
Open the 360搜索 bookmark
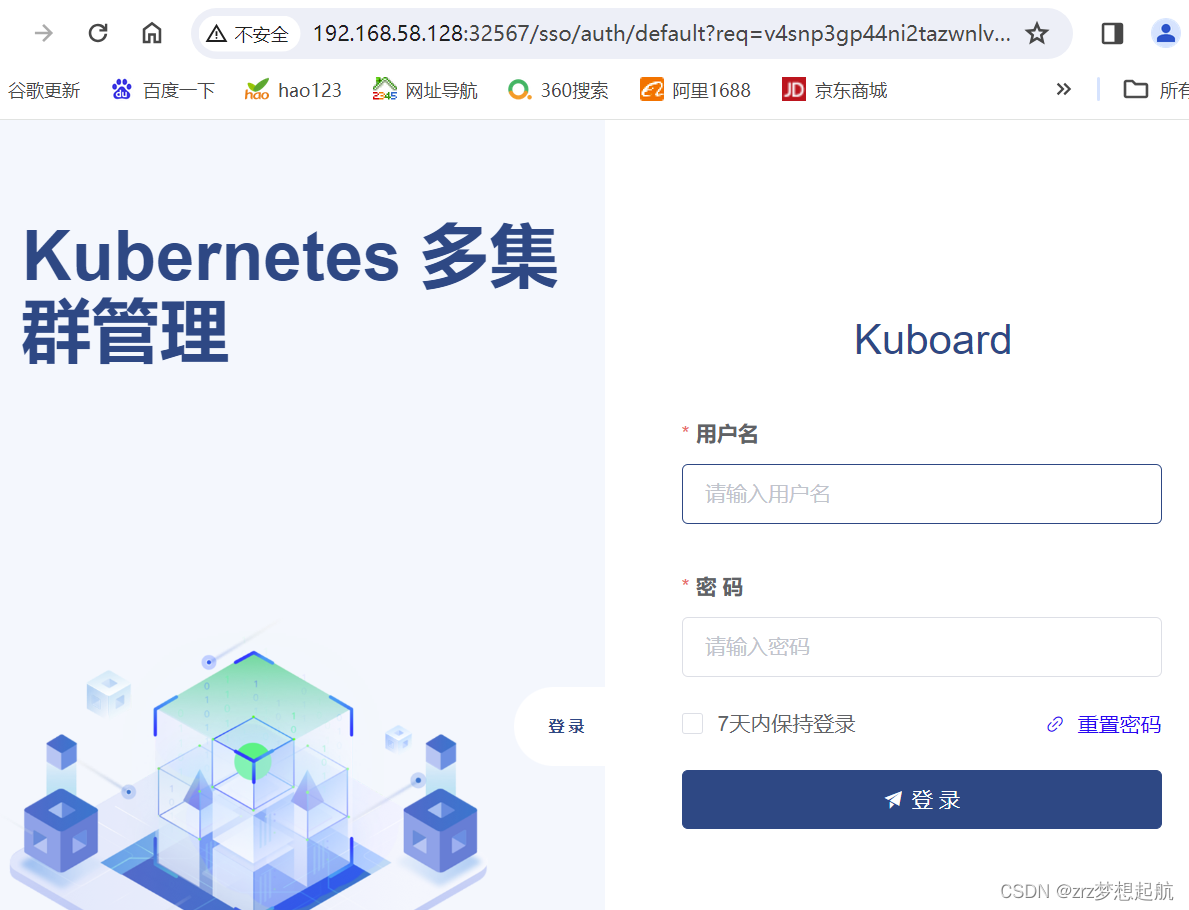[558, 89]
